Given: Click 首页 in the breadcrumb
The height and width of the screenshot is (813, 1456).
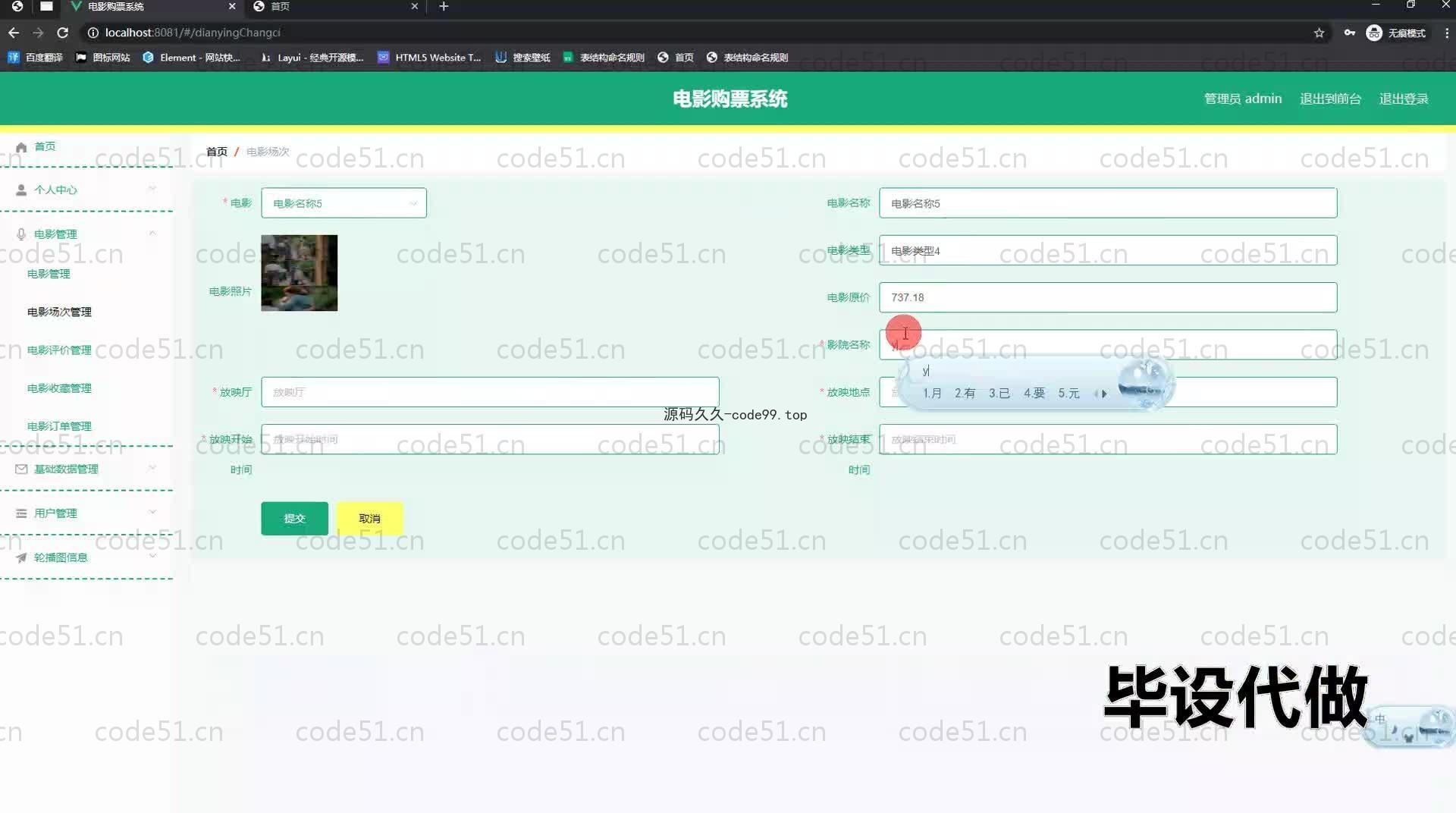Looking at the screenshot, I should (x=217, y=152).
